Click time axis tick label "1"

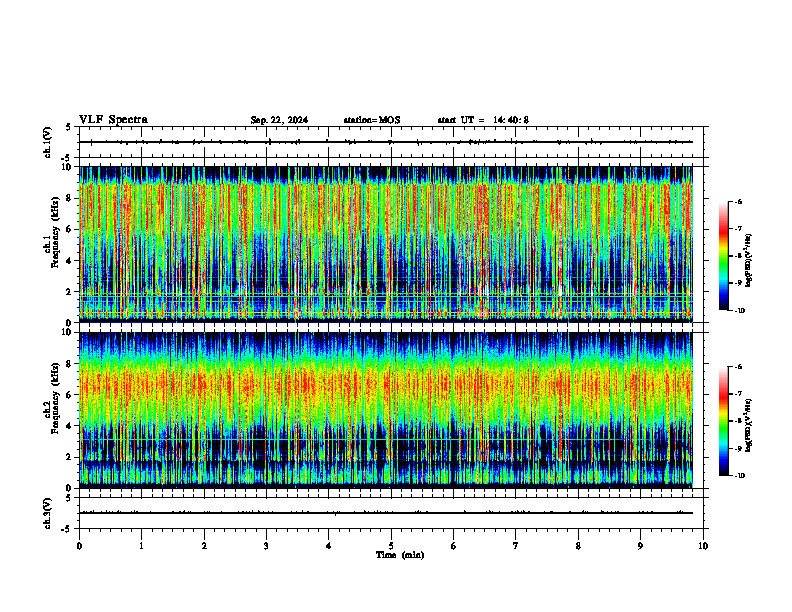[141, 546]
